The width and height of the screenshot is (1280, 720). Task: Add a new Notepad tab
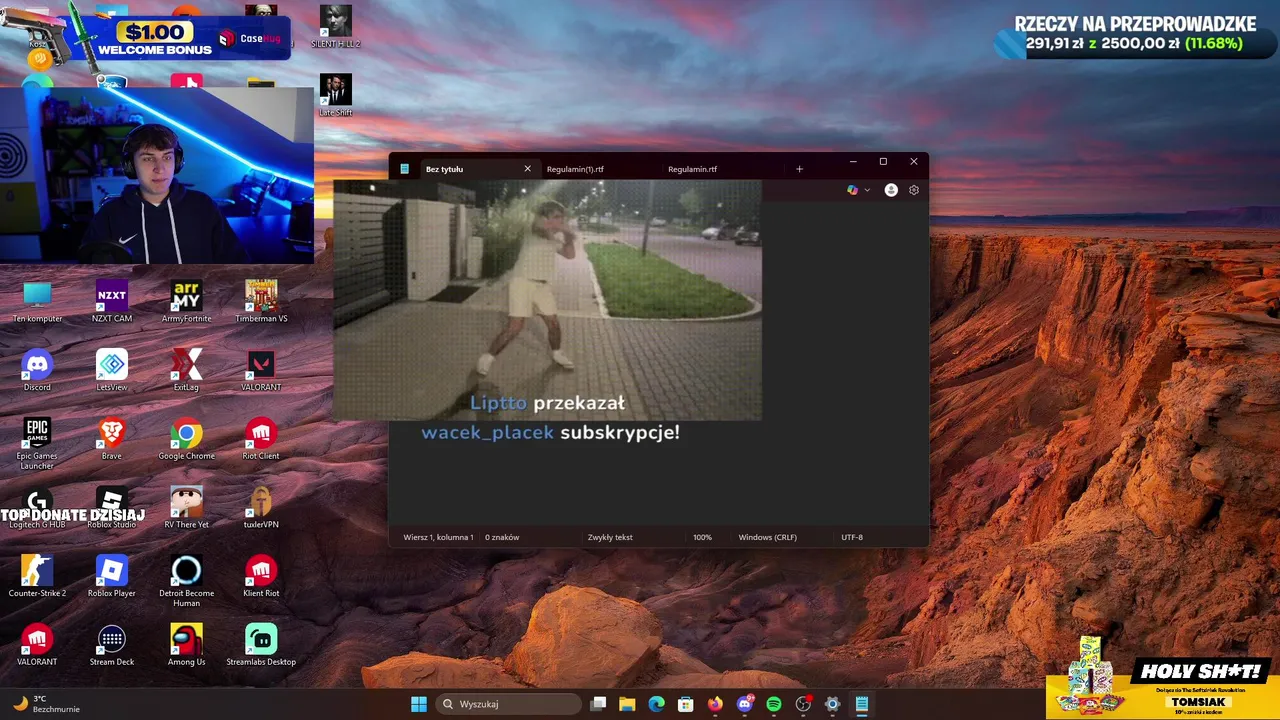click(x=799, y=169)
